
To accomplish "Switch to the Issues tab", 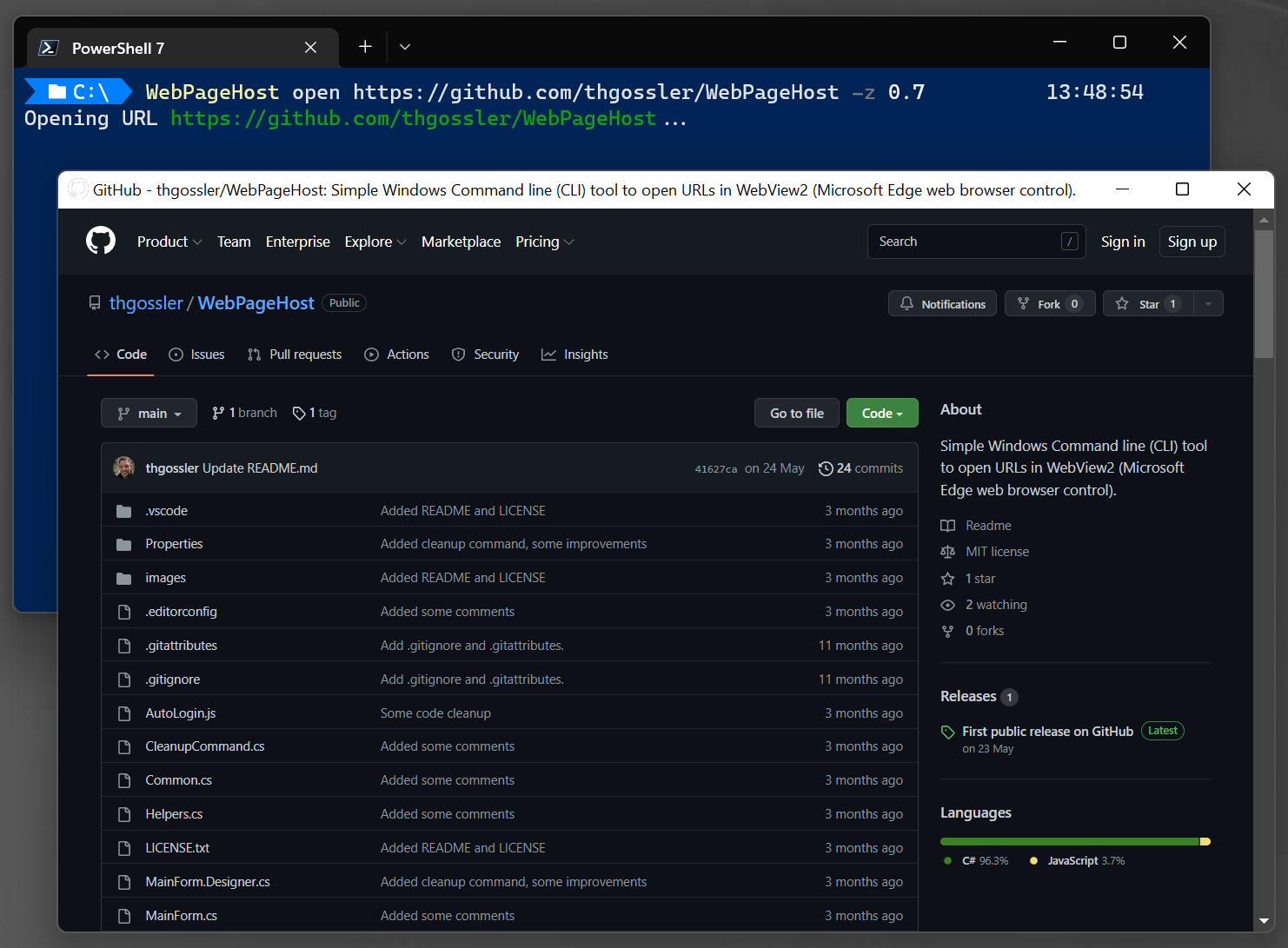I will (196, 355).
